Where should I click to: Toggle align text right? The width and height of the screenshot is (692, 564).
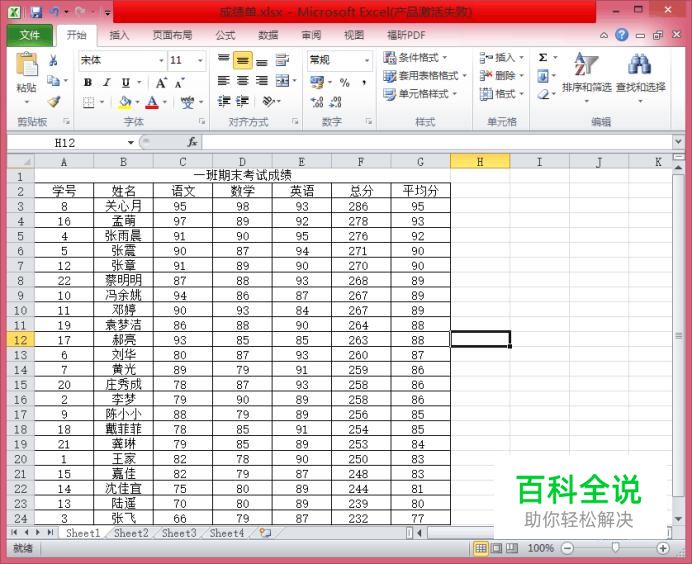(262, 81)
